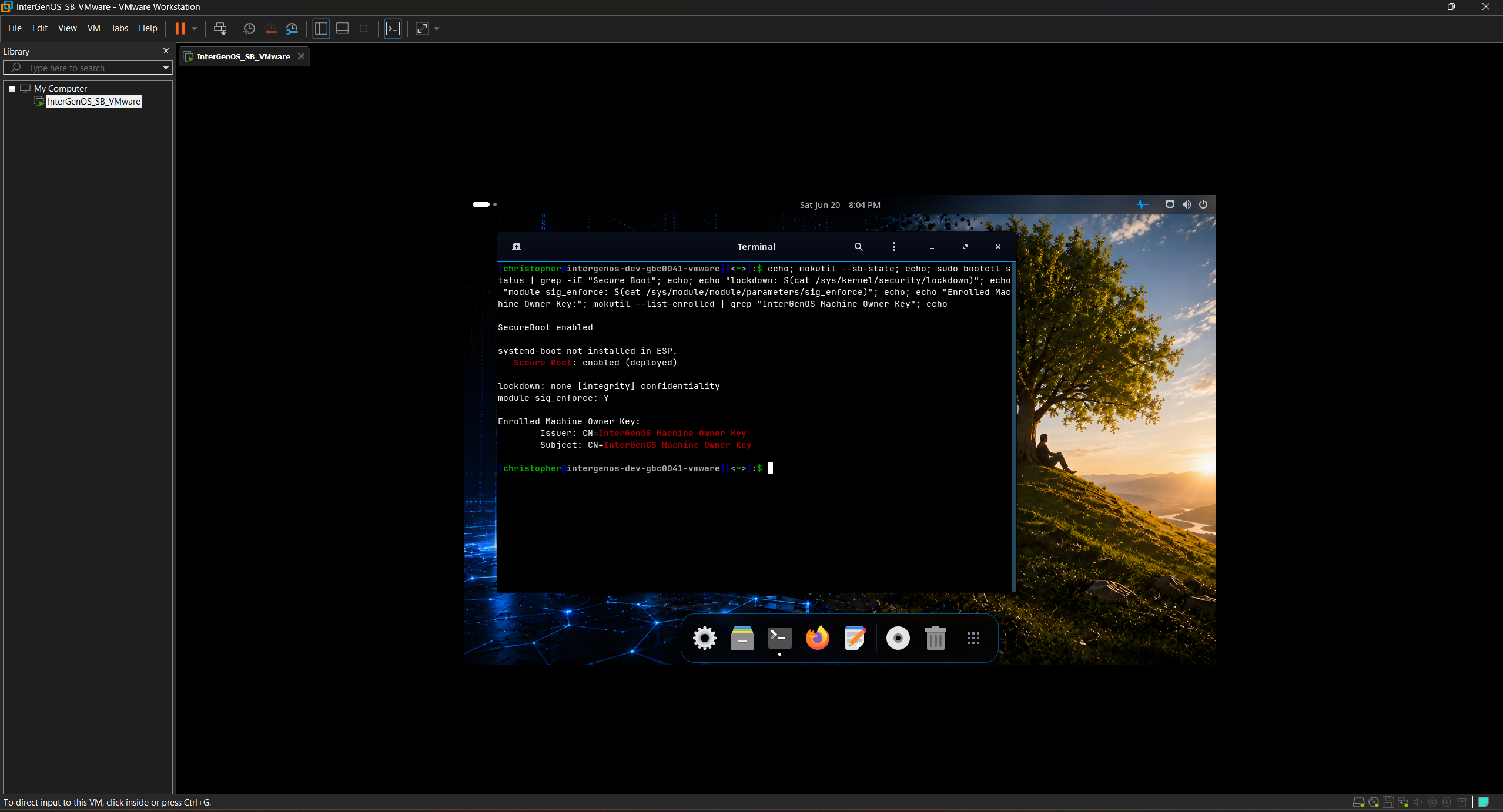1503x812 pixels.
Task: Click Send Ctrl+Alt+Del toolbar icon
Action: coord(220,28)
